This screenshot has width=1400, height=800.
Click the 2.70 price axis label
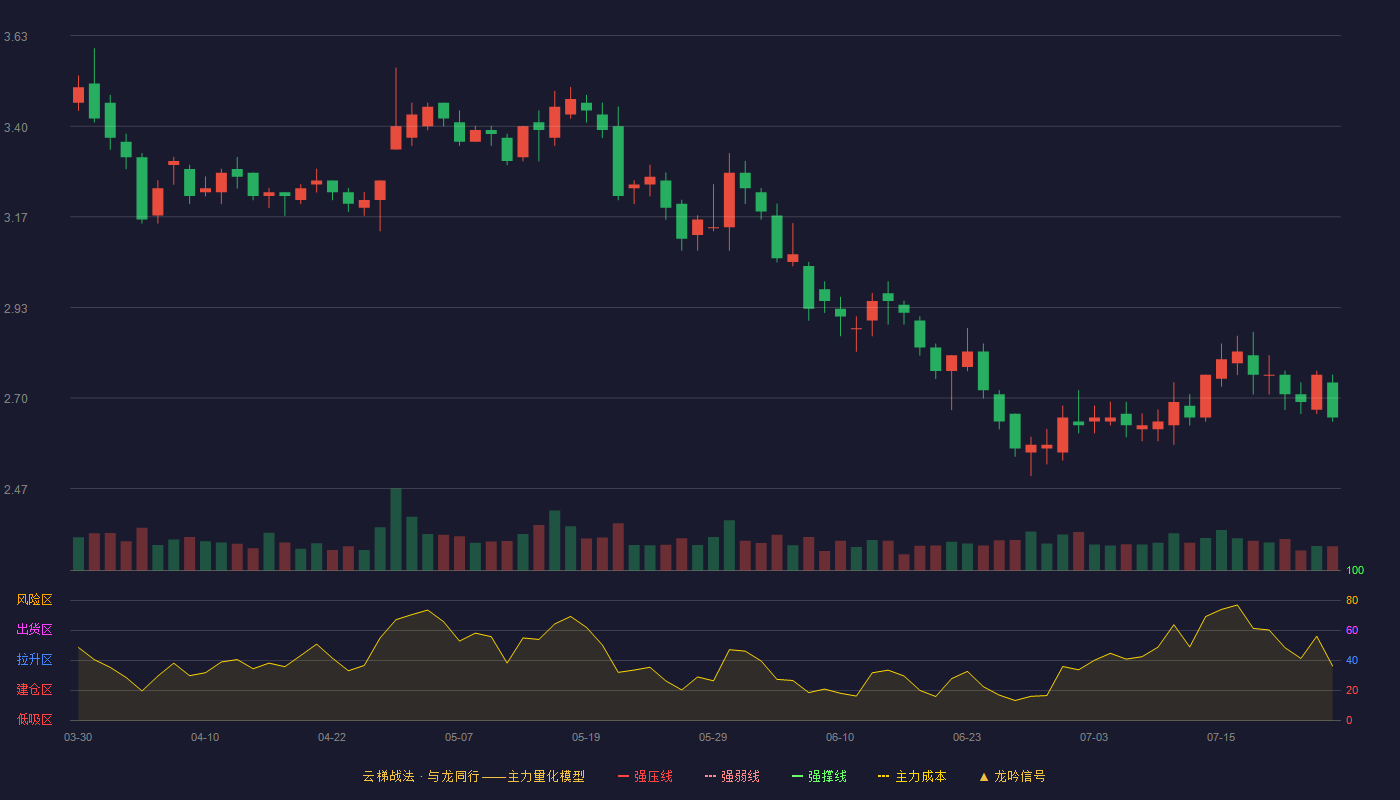[x=16, y=399]
